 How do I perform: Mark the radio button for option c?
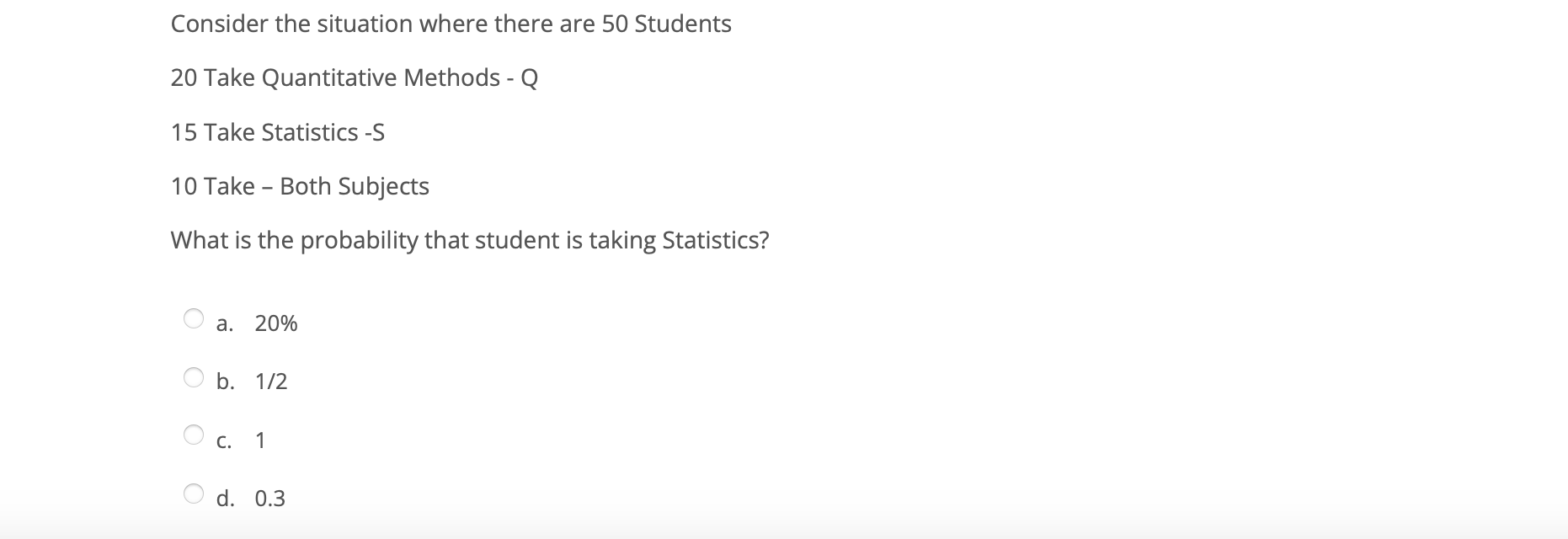pyautogui.click(x=194, y=435)
